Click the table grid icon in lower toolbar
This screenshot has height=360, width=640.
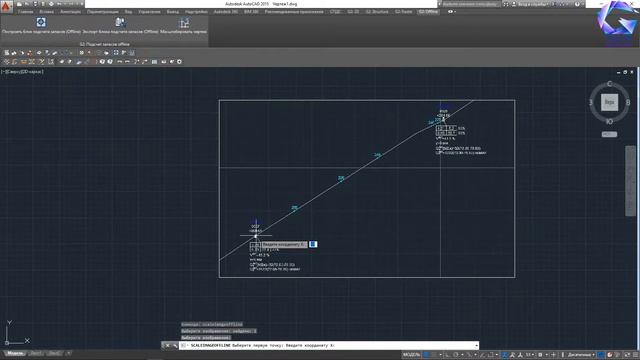(154, 62)
